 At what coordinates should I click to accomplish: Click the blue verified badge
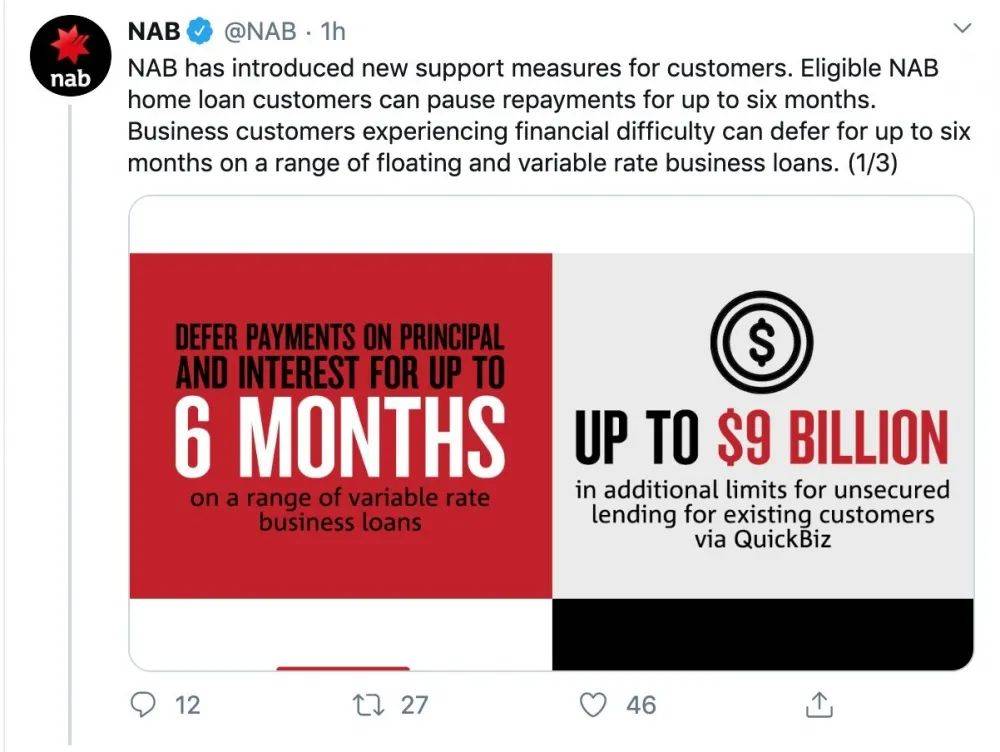click(200, 31)
